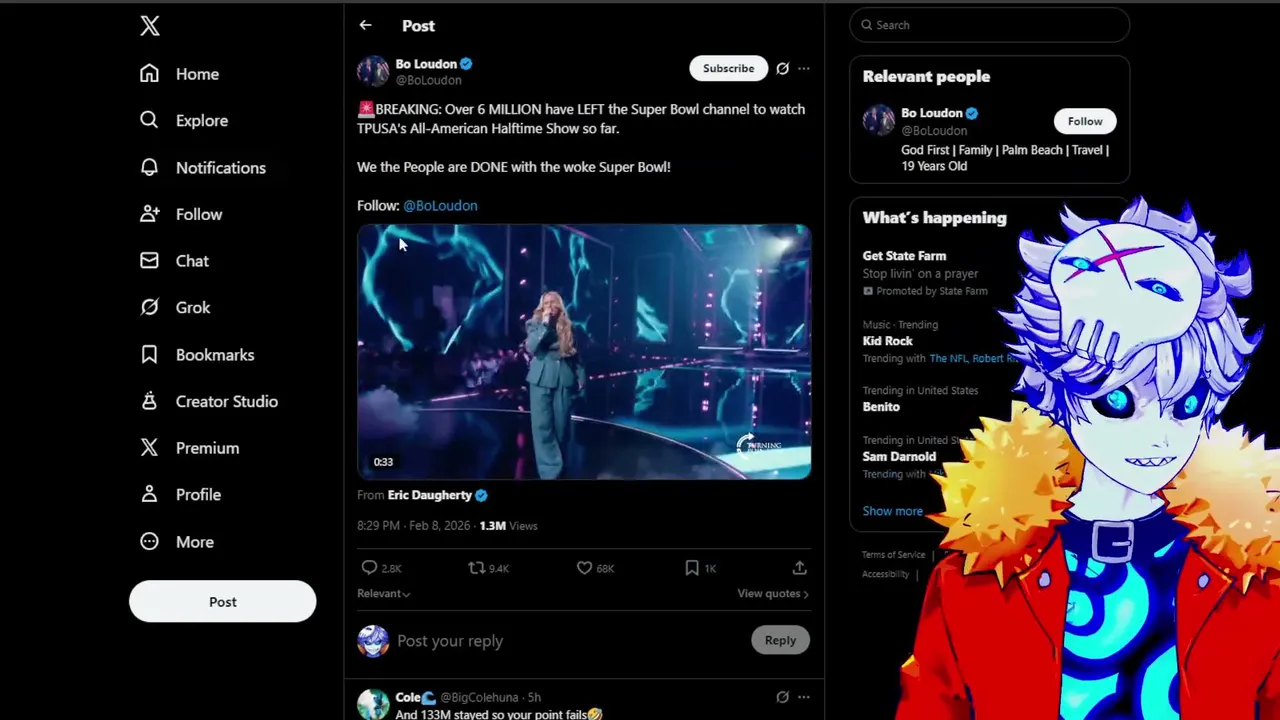Open View quotes chevron link

click(772, 593)
